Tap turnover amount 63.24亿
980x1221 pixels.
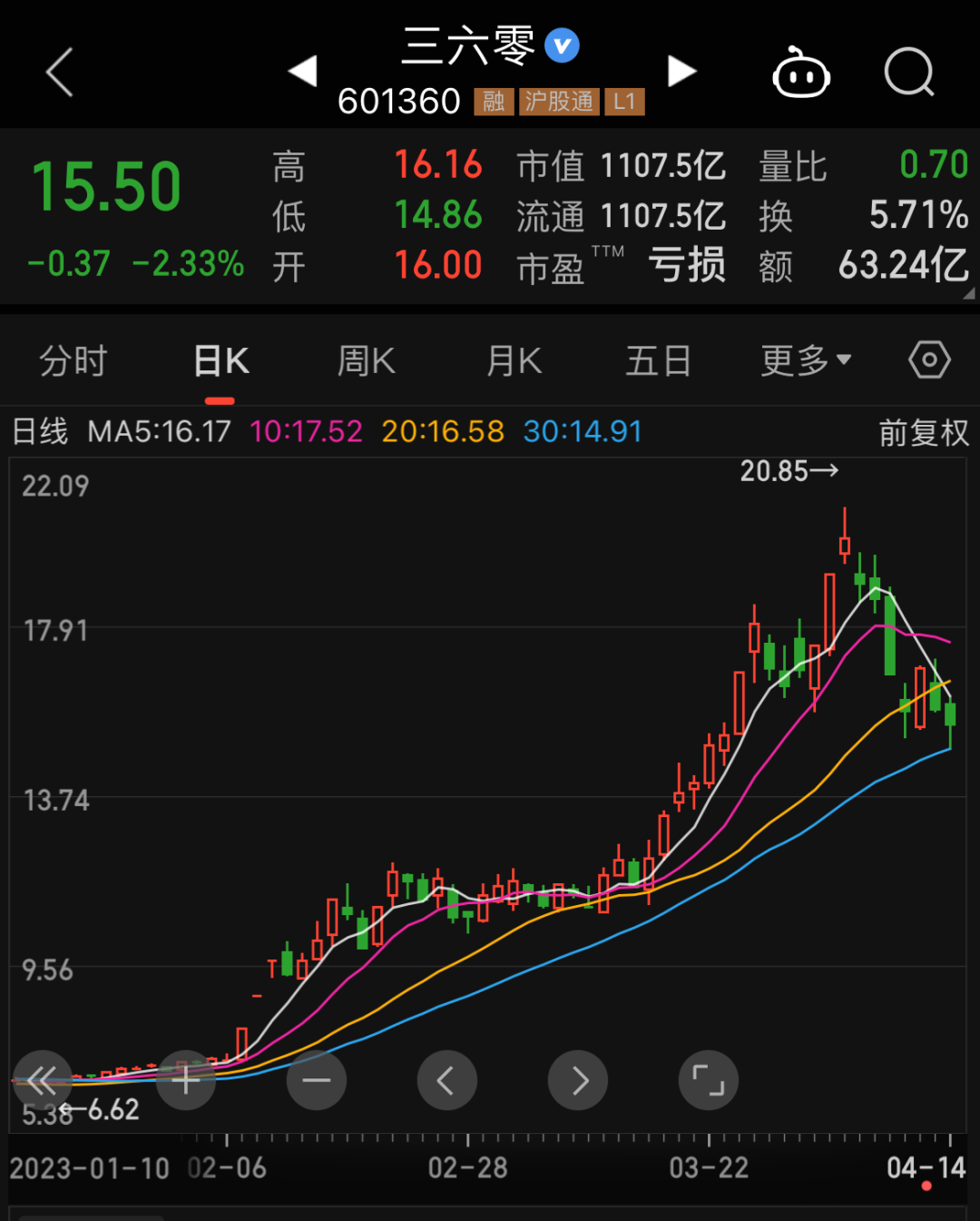(x=904, y=265)
